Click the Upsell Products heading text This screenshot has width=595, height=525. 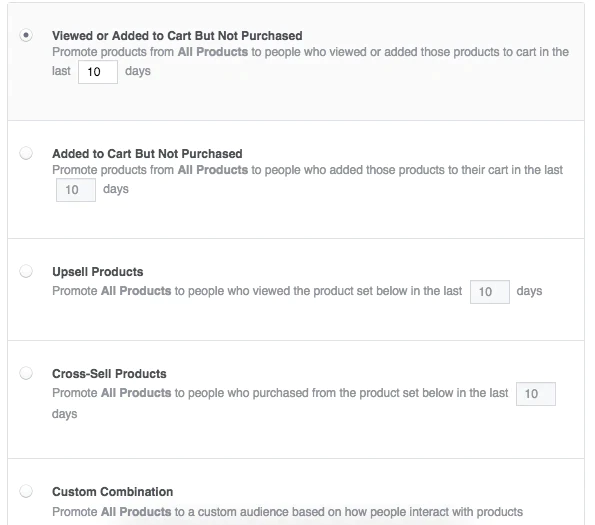[x=98, y=272]
